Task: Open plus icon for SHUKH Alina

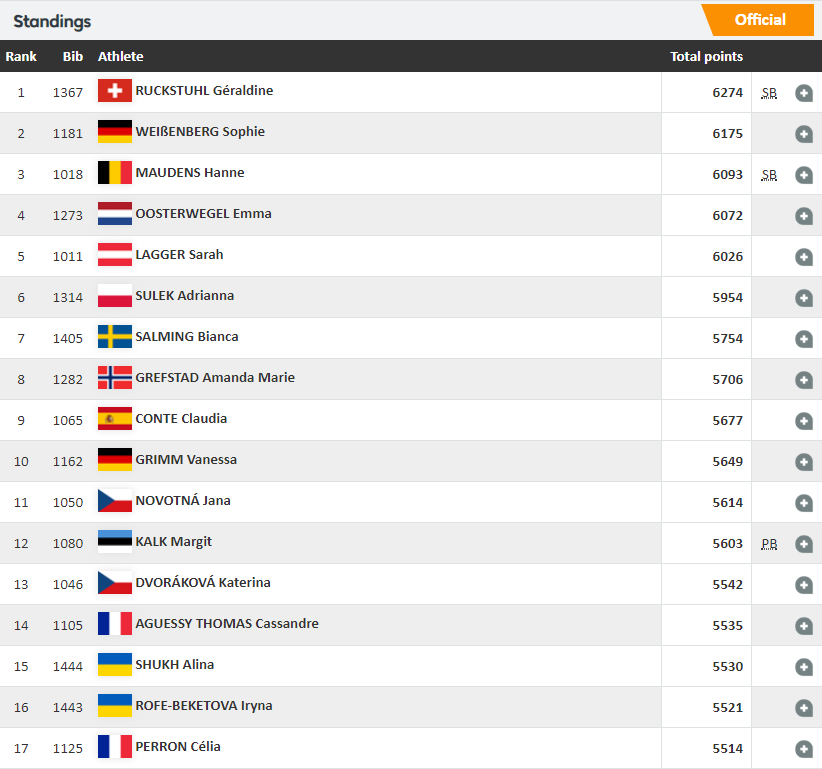Action: 804,667
